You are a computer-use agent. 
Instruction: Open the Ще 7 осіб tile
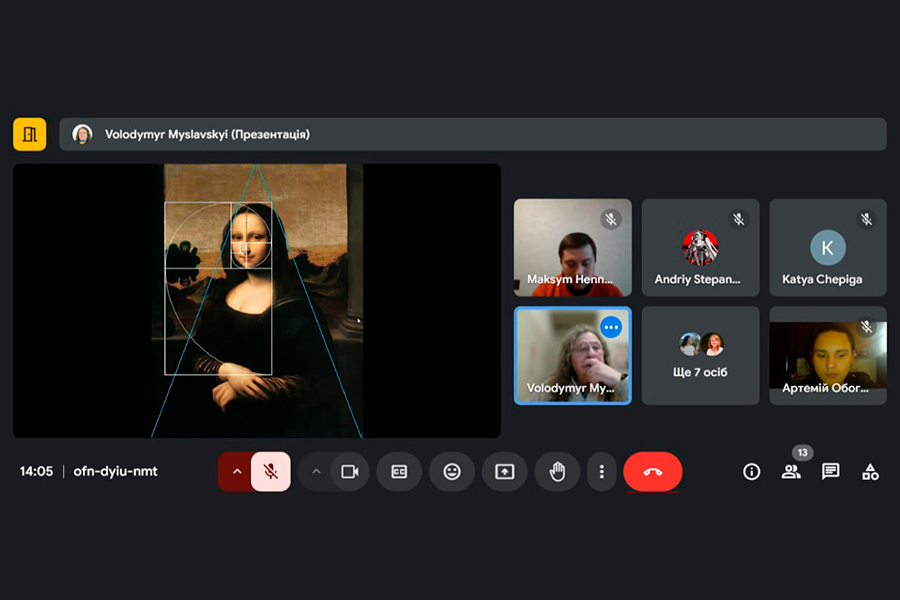[x=700, y=355]
